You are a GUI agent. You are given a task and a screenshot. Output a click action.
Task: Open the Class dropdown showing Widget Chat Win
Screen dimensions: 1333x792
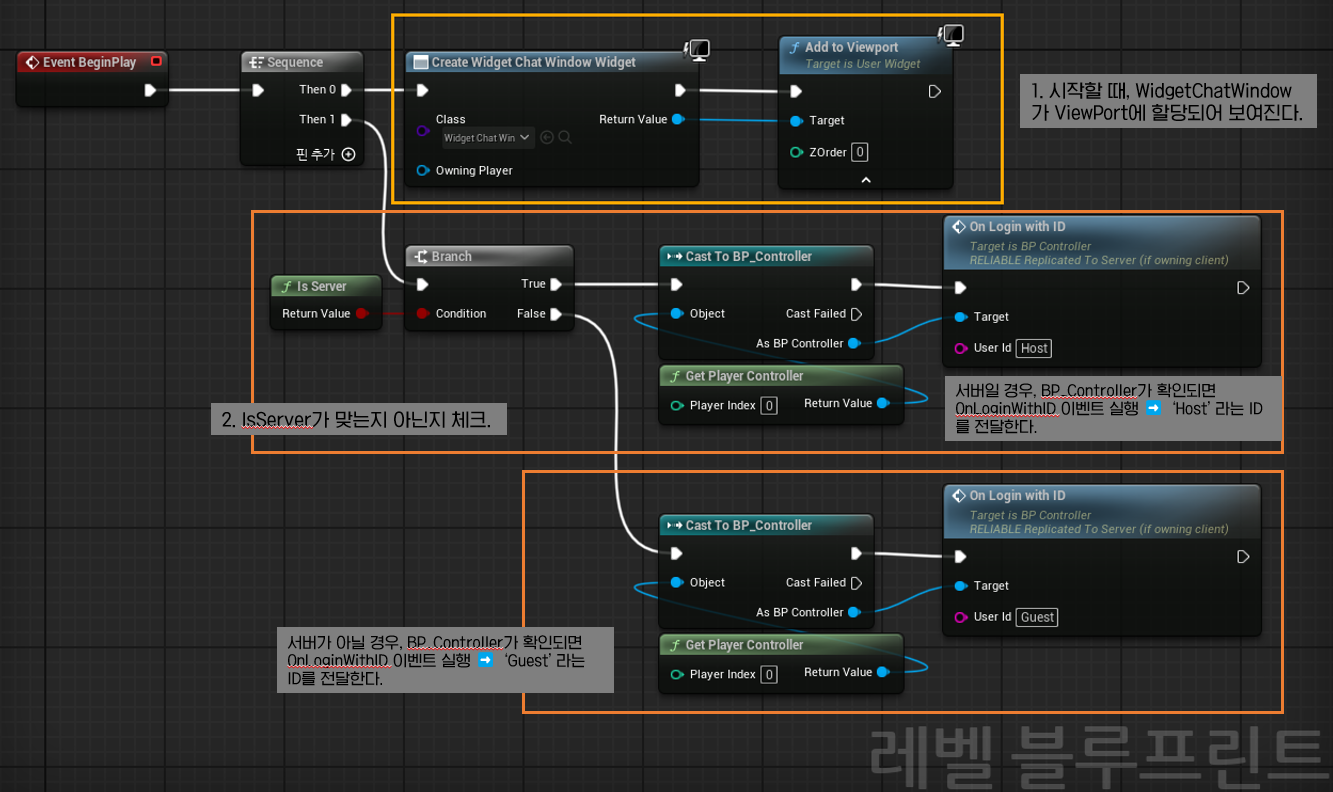pos(486,138)
